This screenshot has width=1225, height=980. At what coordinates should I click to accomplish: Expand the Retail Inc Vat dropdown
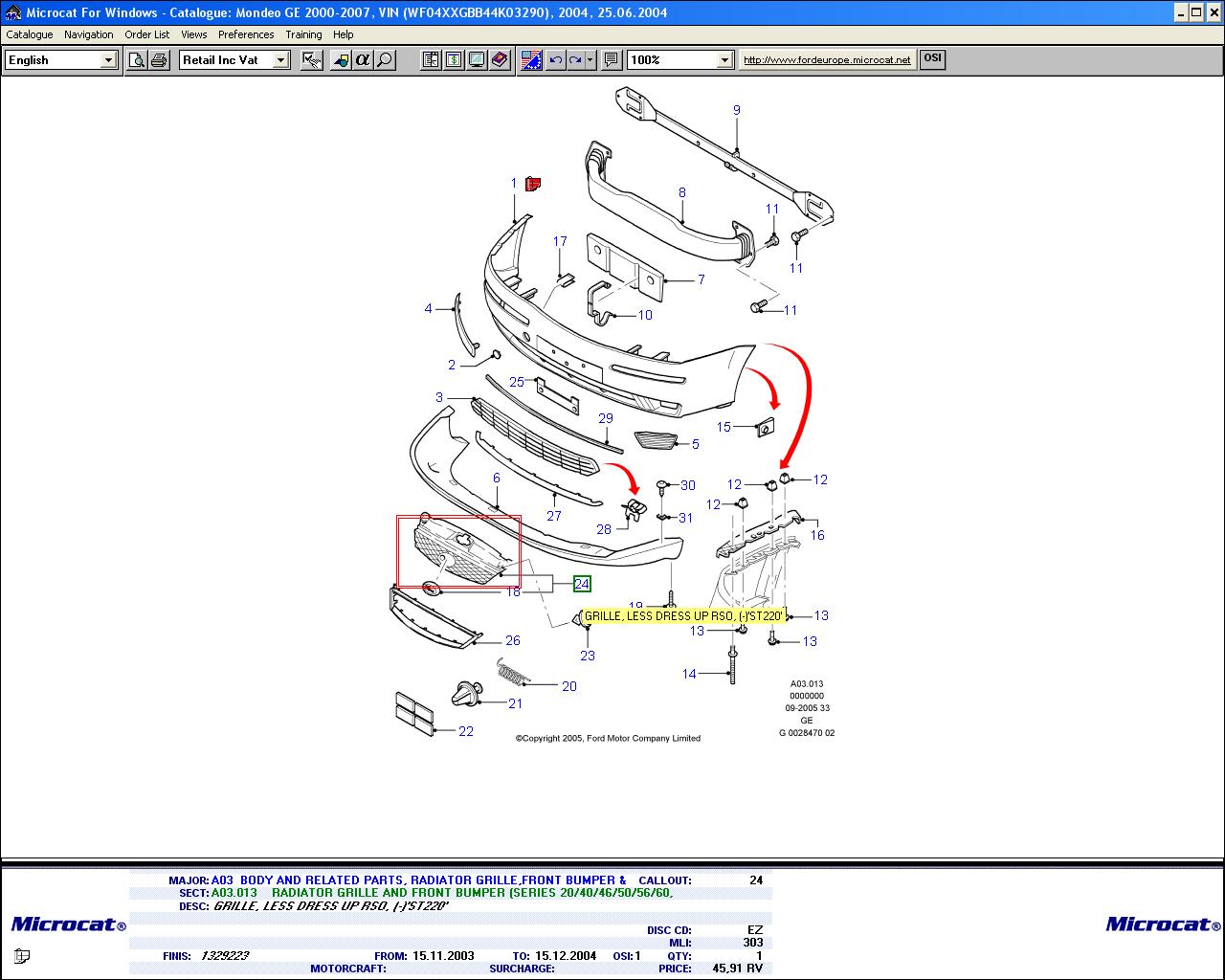[x=280, y=60]
